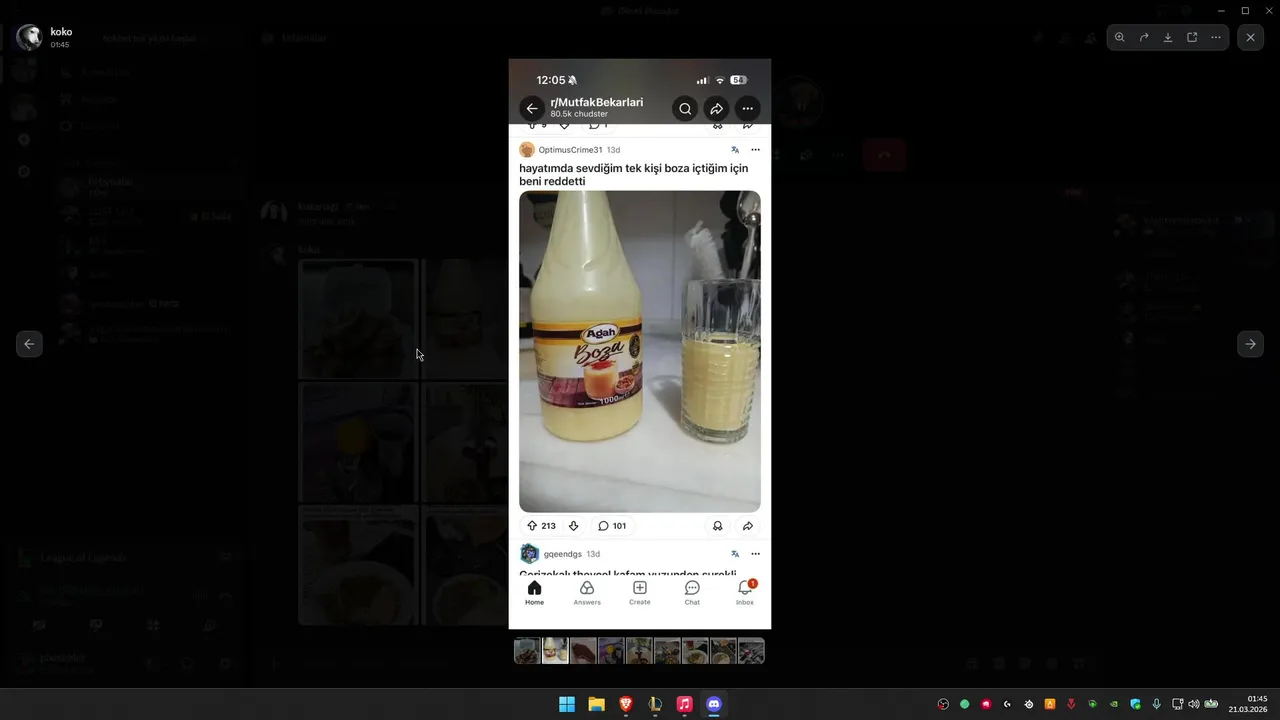Click the enlarged Reddit boza screenshot
This screenshot has width=1280, height=720.
[640, 344]
